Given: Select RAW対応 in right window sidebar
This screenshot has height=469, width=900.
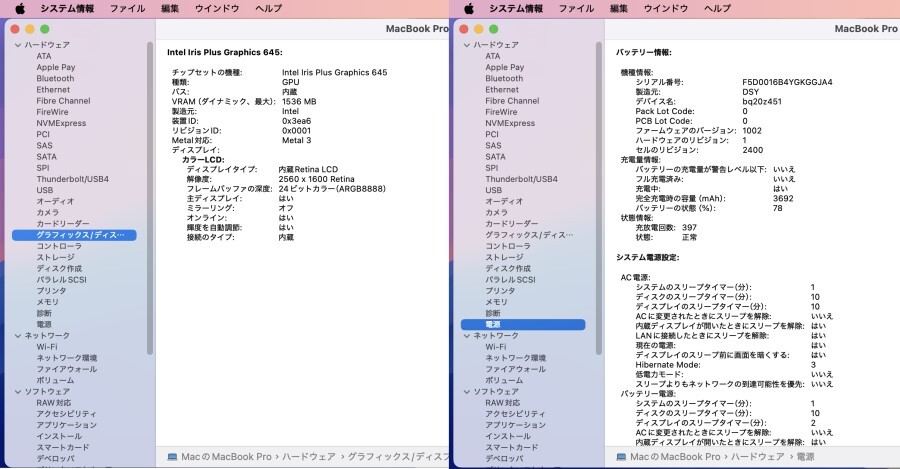Looking at the screenshot, I should pos(502,403).
